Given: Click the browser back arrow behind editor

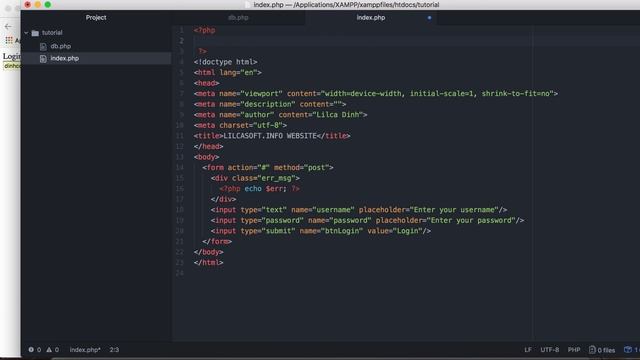Looking at the screenshot, I should 8,27.
